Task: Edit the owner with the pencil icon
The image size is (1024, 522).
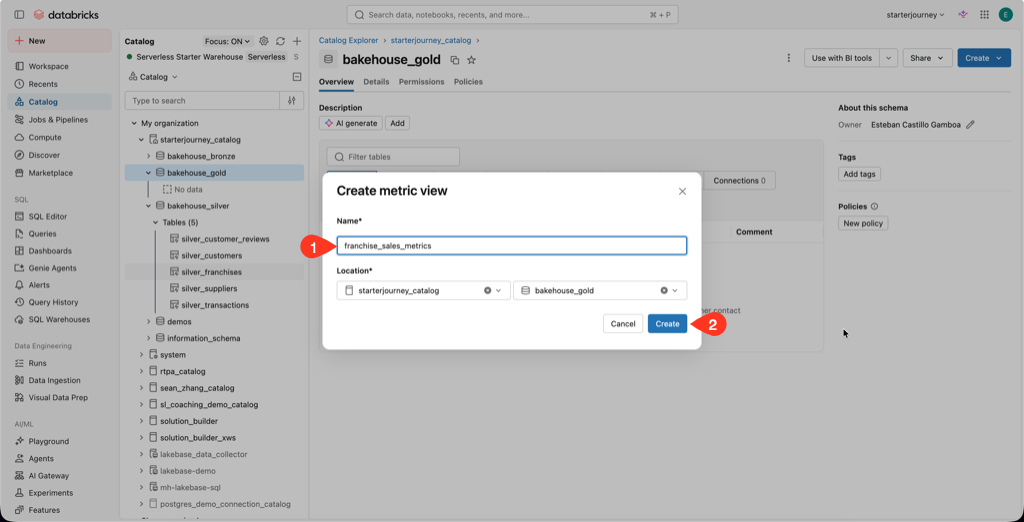Action: [970, 125]
